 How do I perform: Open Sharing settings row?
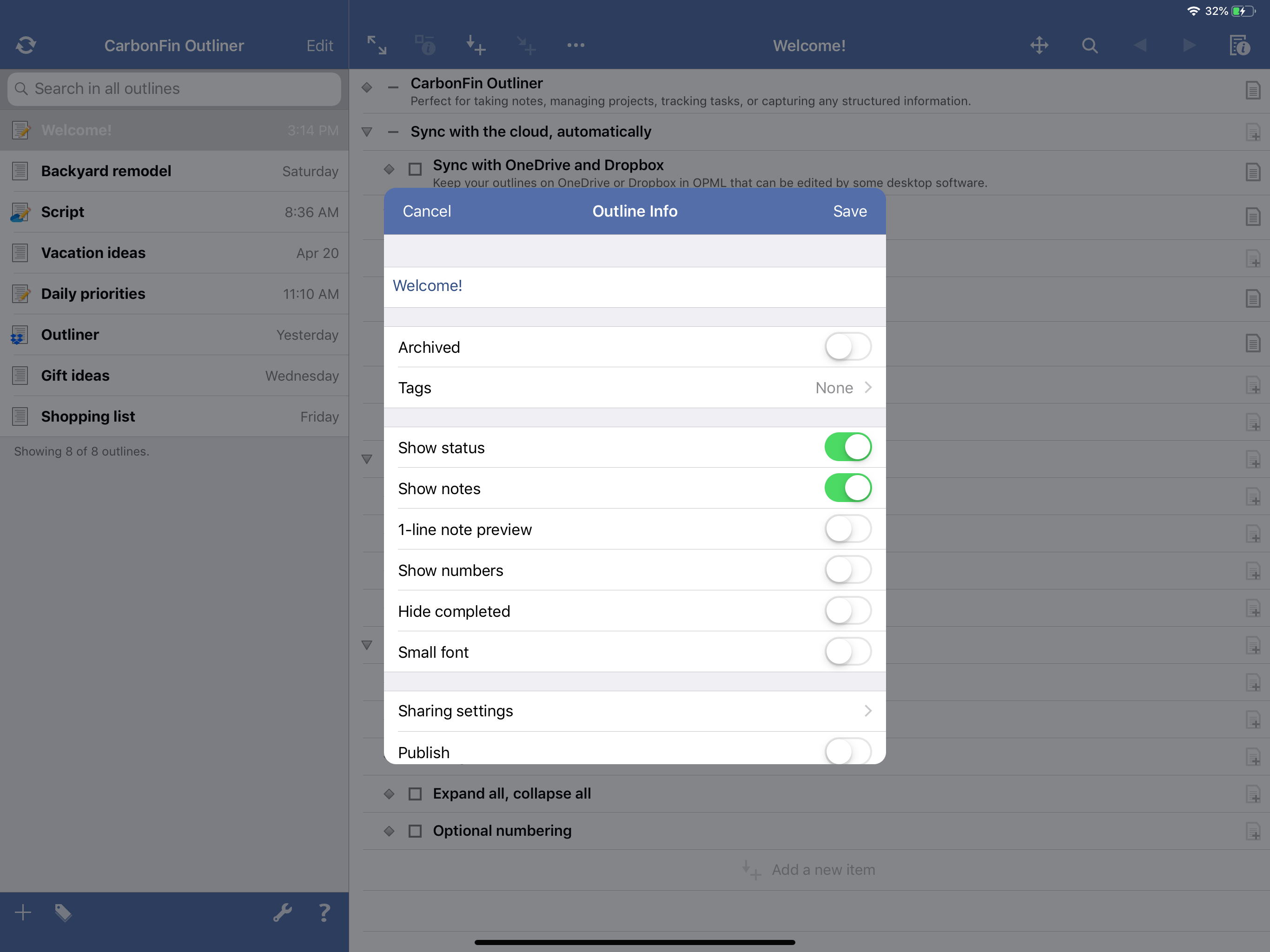tap(635, 711)
